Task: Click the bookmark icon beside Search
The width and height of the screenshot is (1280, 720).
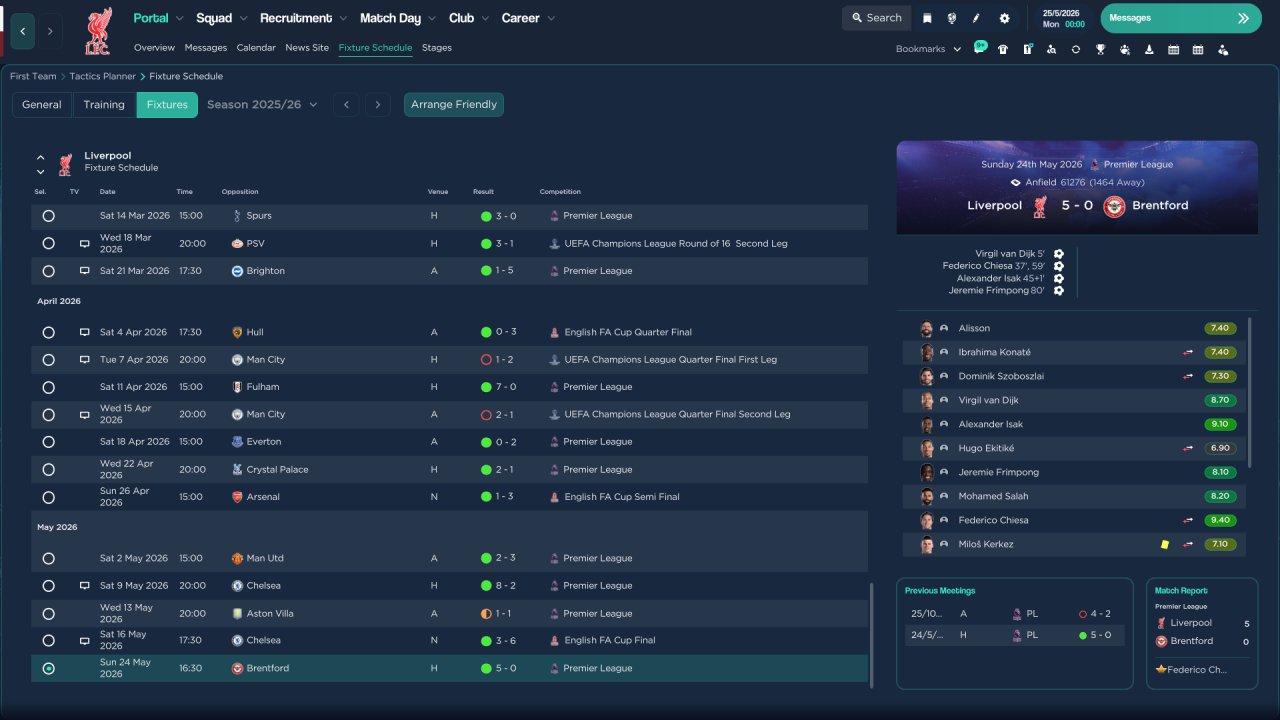Action: [x=927, y=18]
